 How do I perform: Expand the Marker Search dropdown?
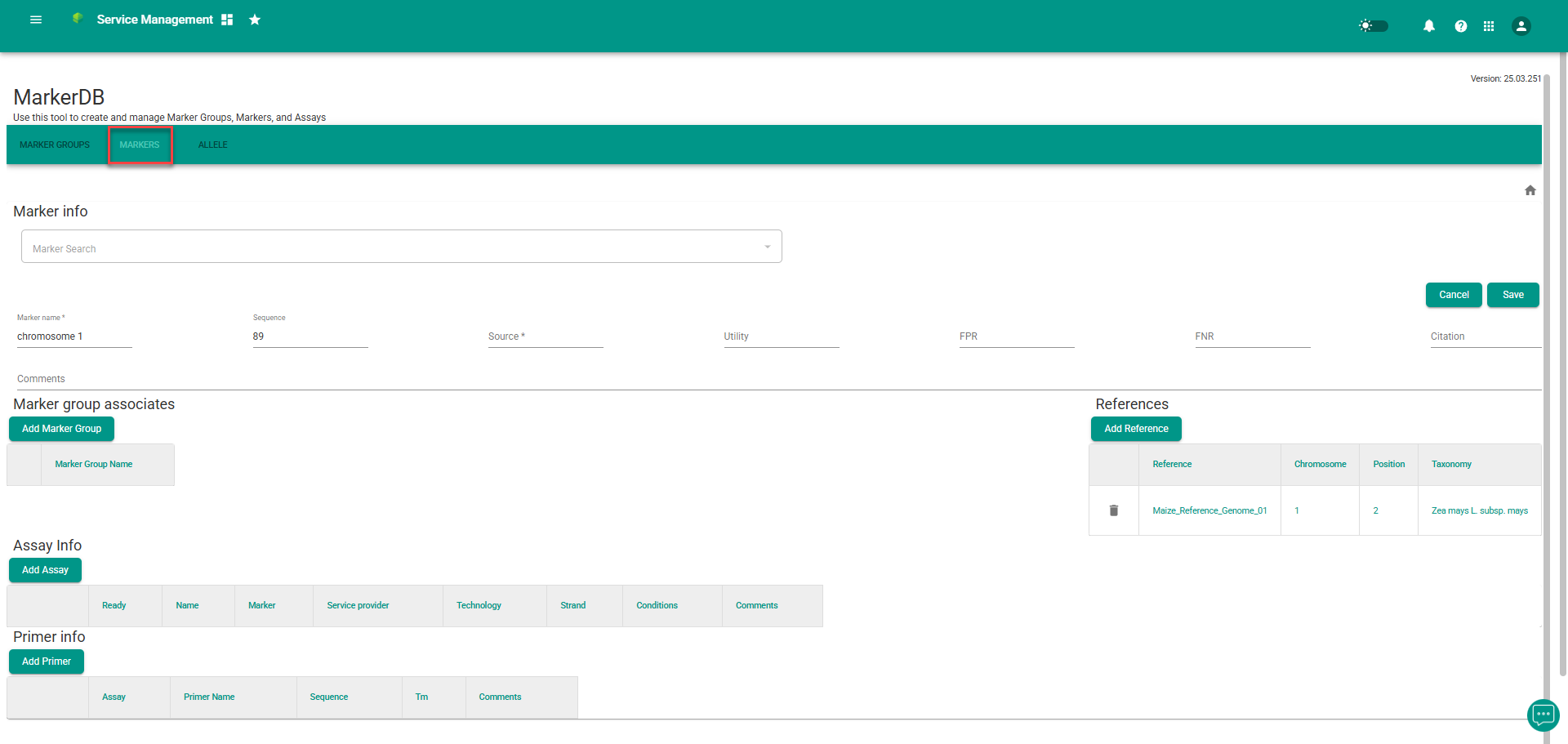point(767,247)
